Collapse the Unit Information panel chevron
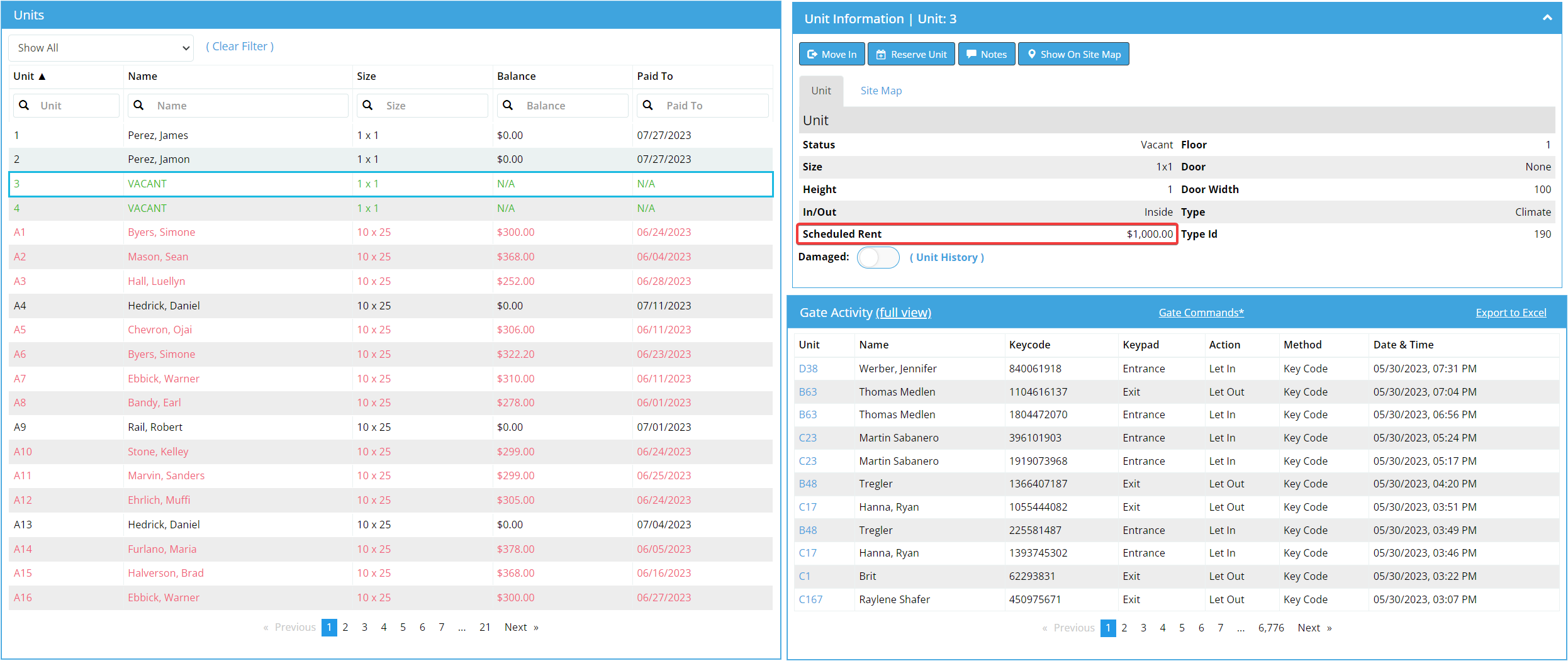The width and height of the screenshot is (1568, 661). coord(1547,18)
